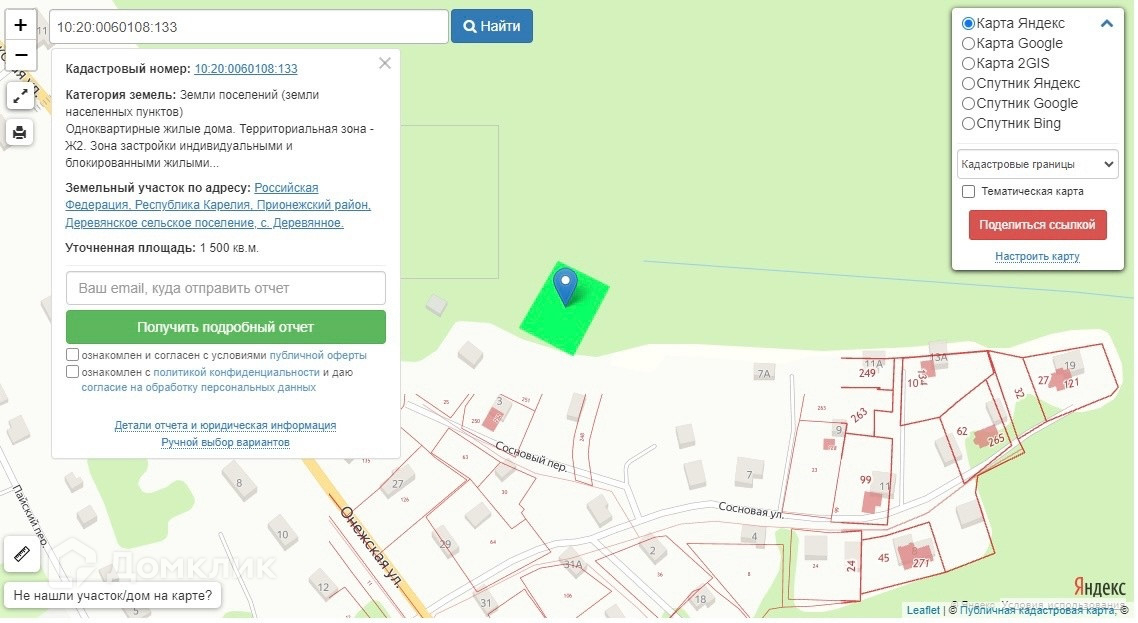1138x623 pixels.
Task: Open Настроить карту link
Action: (x=1037, y=256)
